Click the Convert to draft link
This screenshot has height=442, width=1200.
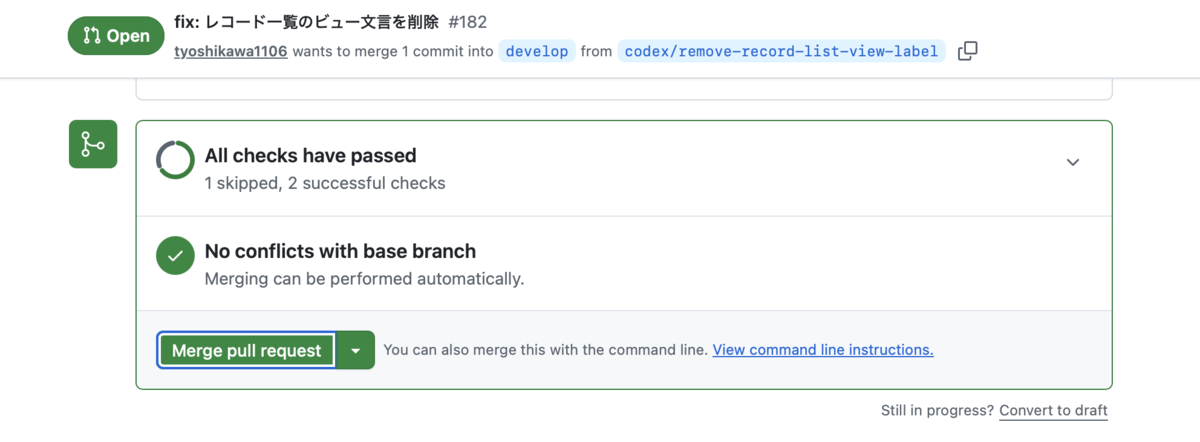tap(1053, 410)
